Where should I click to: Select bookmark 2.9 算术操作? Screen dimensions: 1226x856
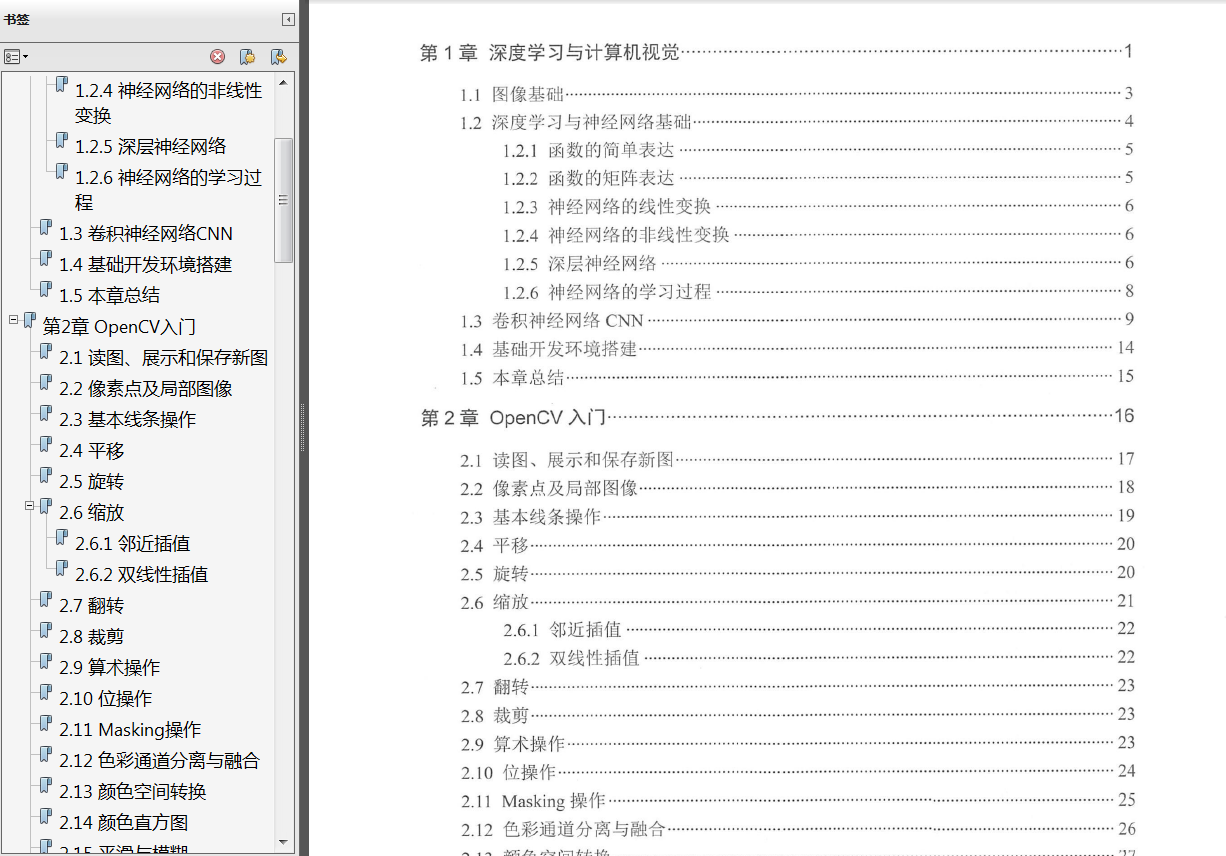tap(109, 668)
